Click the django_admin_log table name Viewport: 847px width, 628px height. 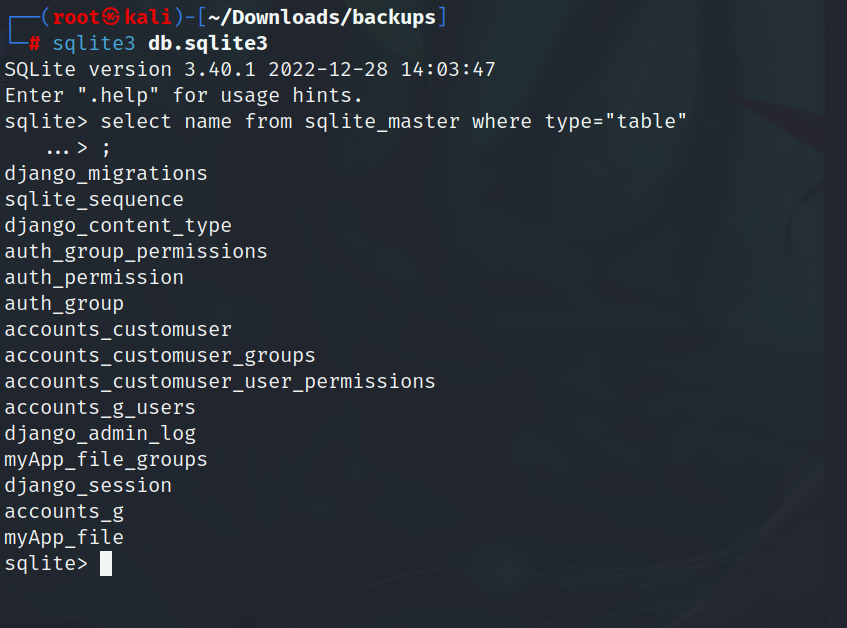100,434
